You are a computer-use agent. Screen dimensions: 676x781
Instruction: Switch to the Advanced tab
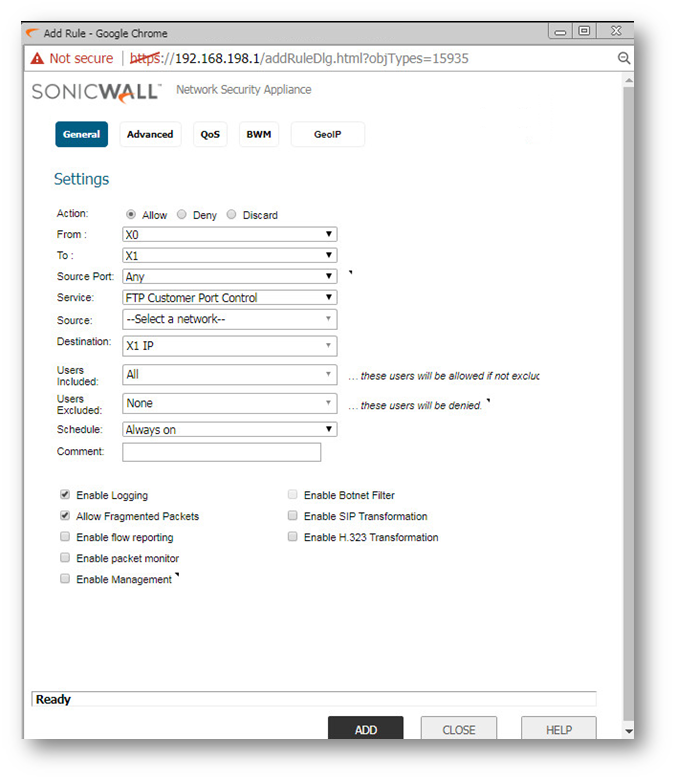[x=150, y=134]
